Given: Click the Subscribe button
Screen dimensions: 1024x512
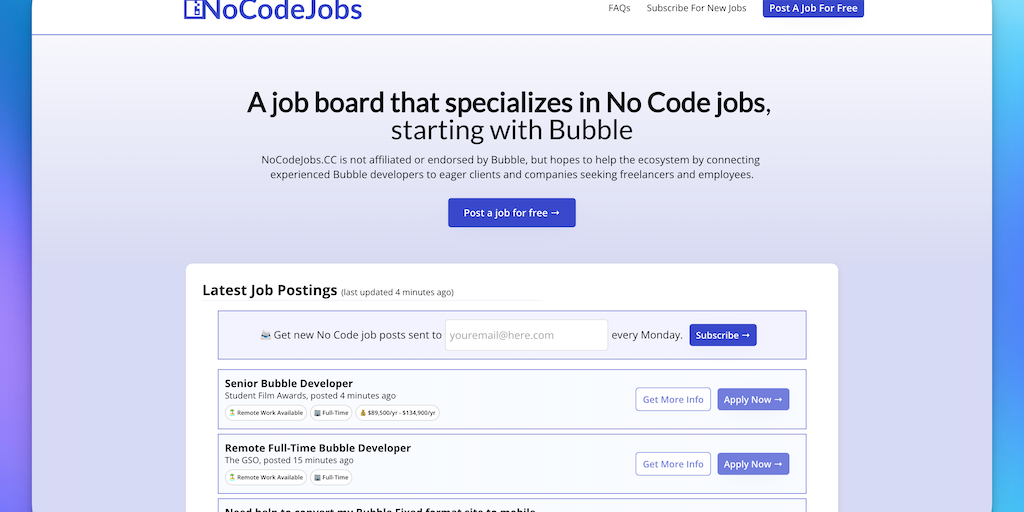Looking at the screenshot, I should tap(722, 335).
